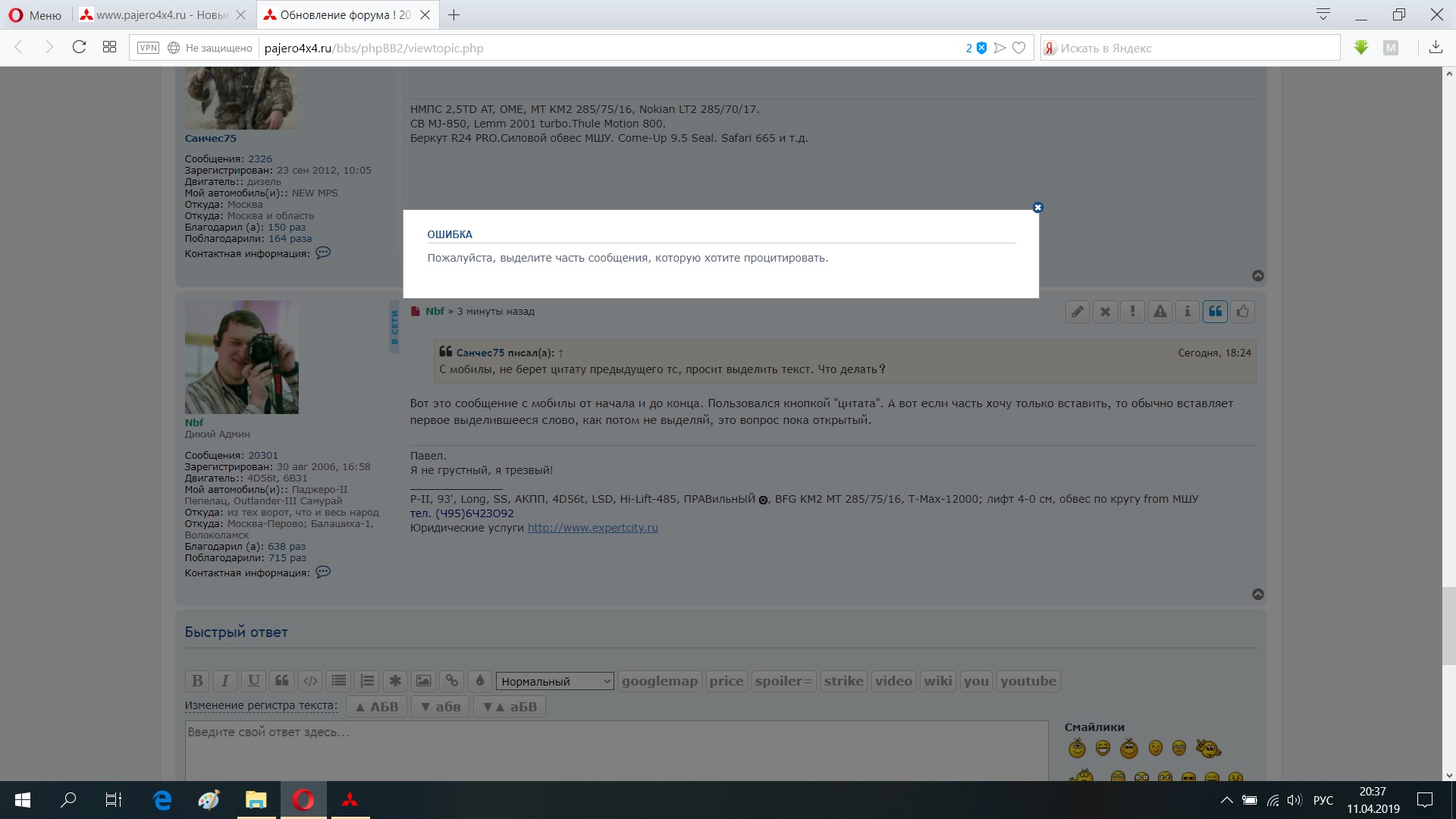Click the spoiler= BBCode button
This screenshot has height=819, width=1456.
(x=783, y=681)
